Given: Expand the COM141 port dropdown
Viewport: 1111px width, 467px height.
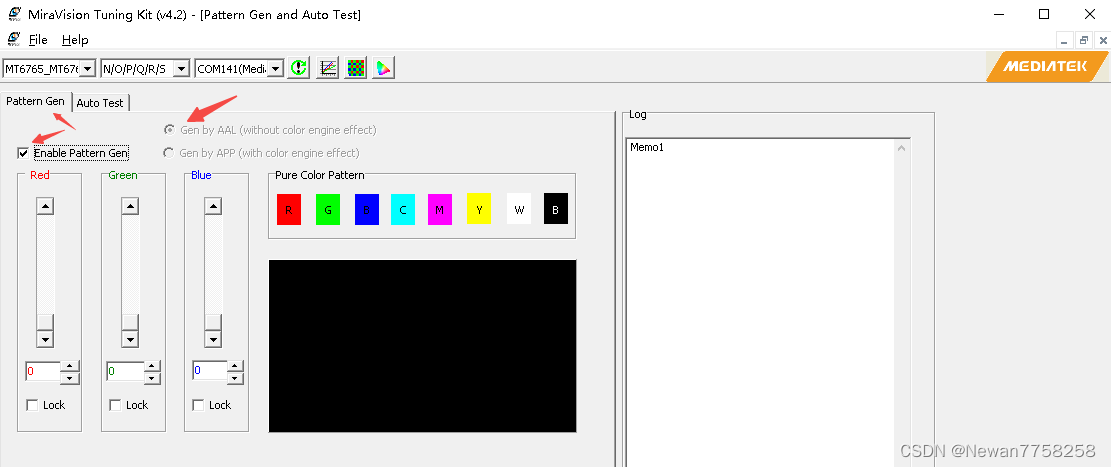Looking at the screenshot, I should 276,68.
